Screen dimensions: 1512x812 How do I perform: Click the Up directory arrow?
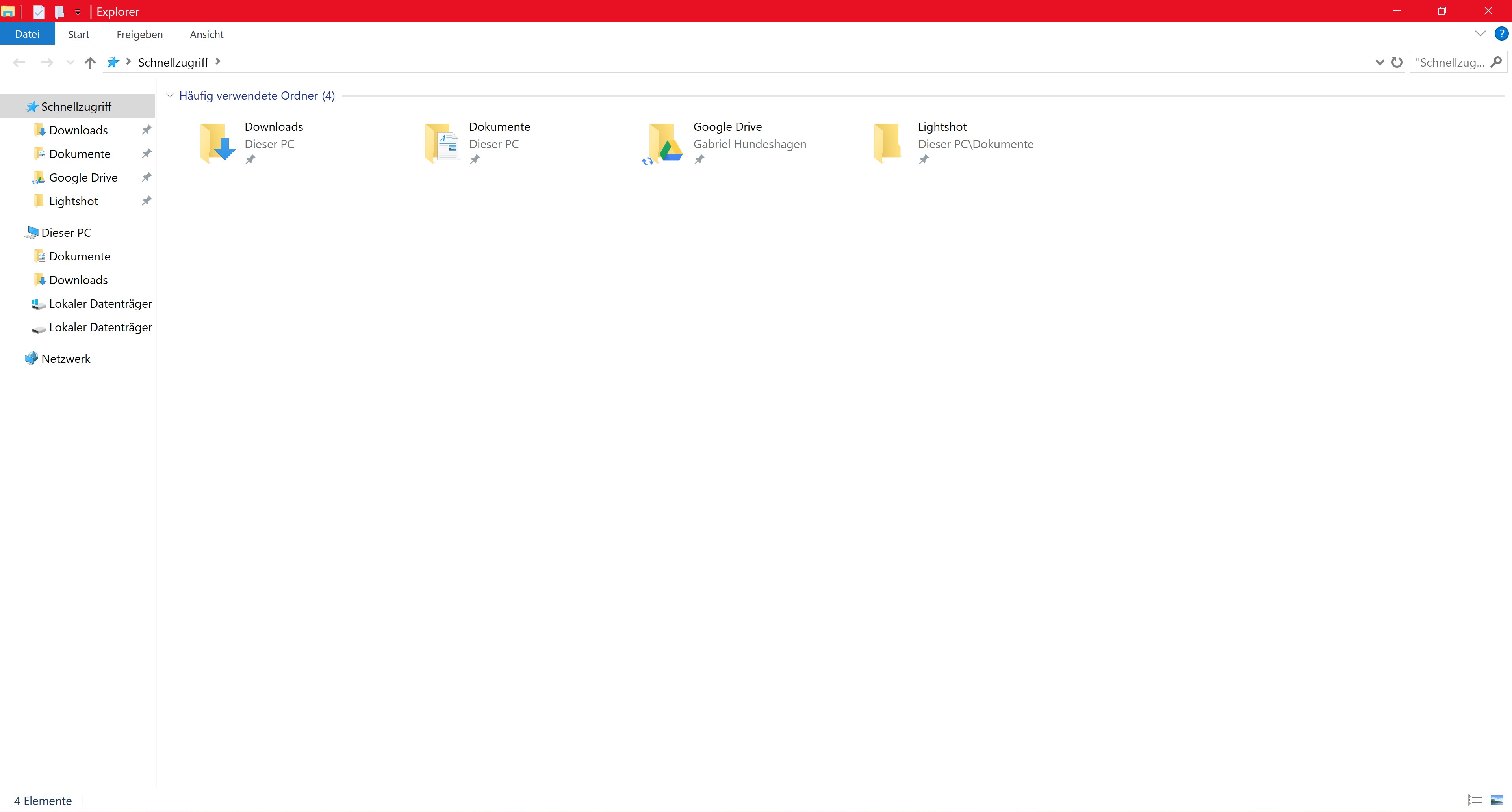(90, 62)
